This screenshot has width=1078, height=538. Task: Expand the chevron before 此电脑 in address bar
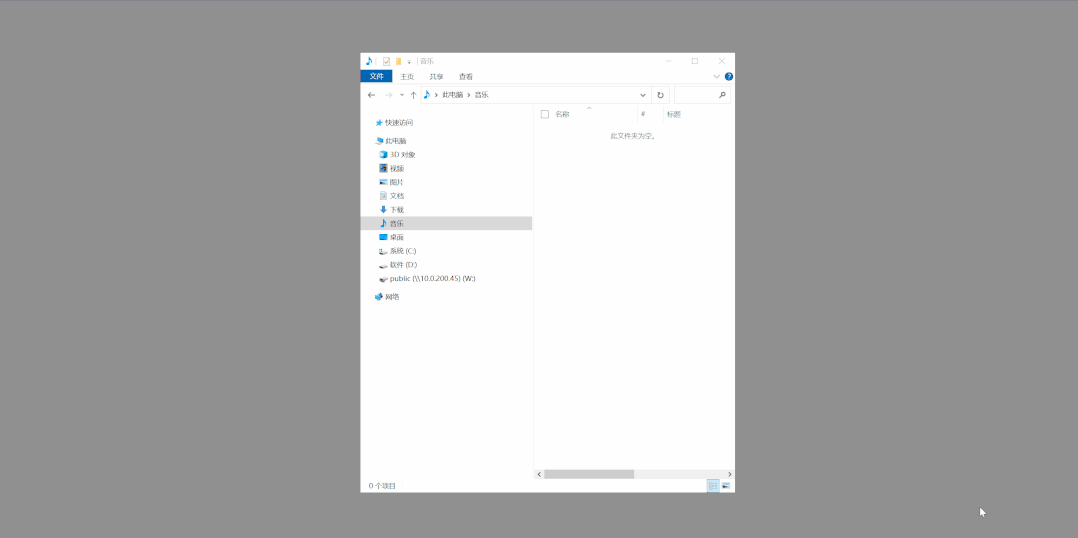[436, 95]
